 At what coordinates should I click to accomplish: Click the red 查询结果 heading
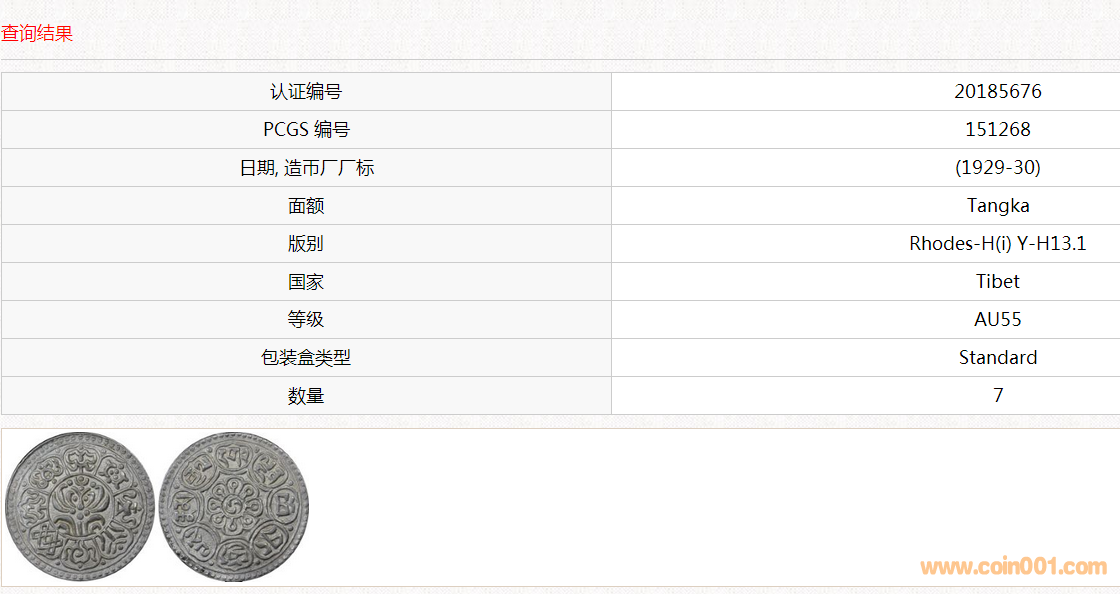click(37, 33)
